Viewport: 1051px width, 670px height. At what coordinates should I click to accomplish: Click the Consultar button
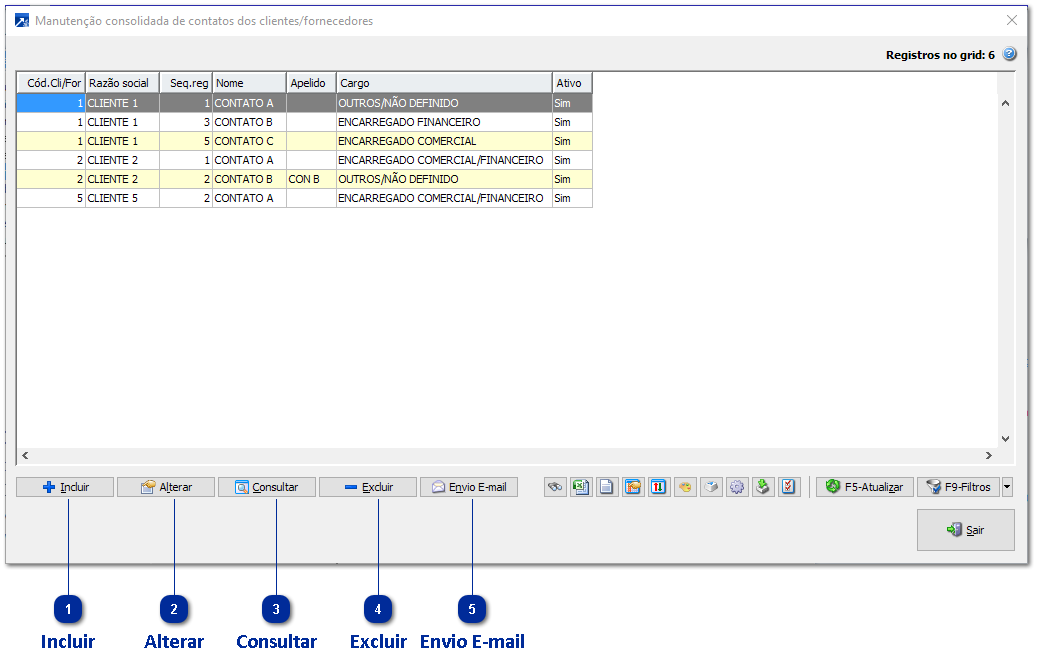pos(267,487)
